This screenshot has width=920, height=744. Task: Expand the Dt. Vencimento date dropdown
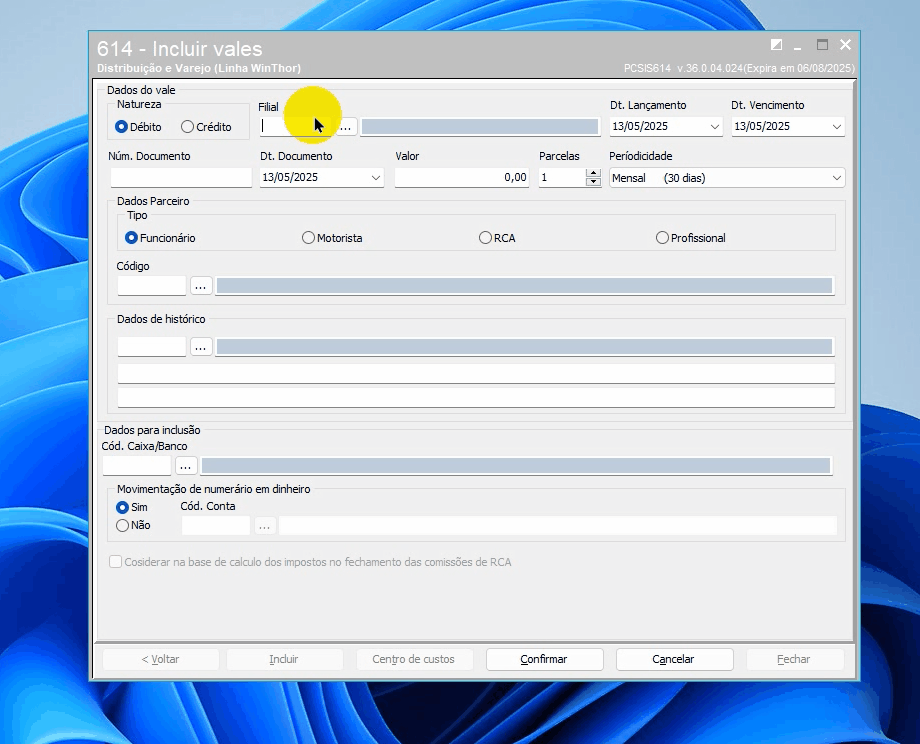coord(837,127)
